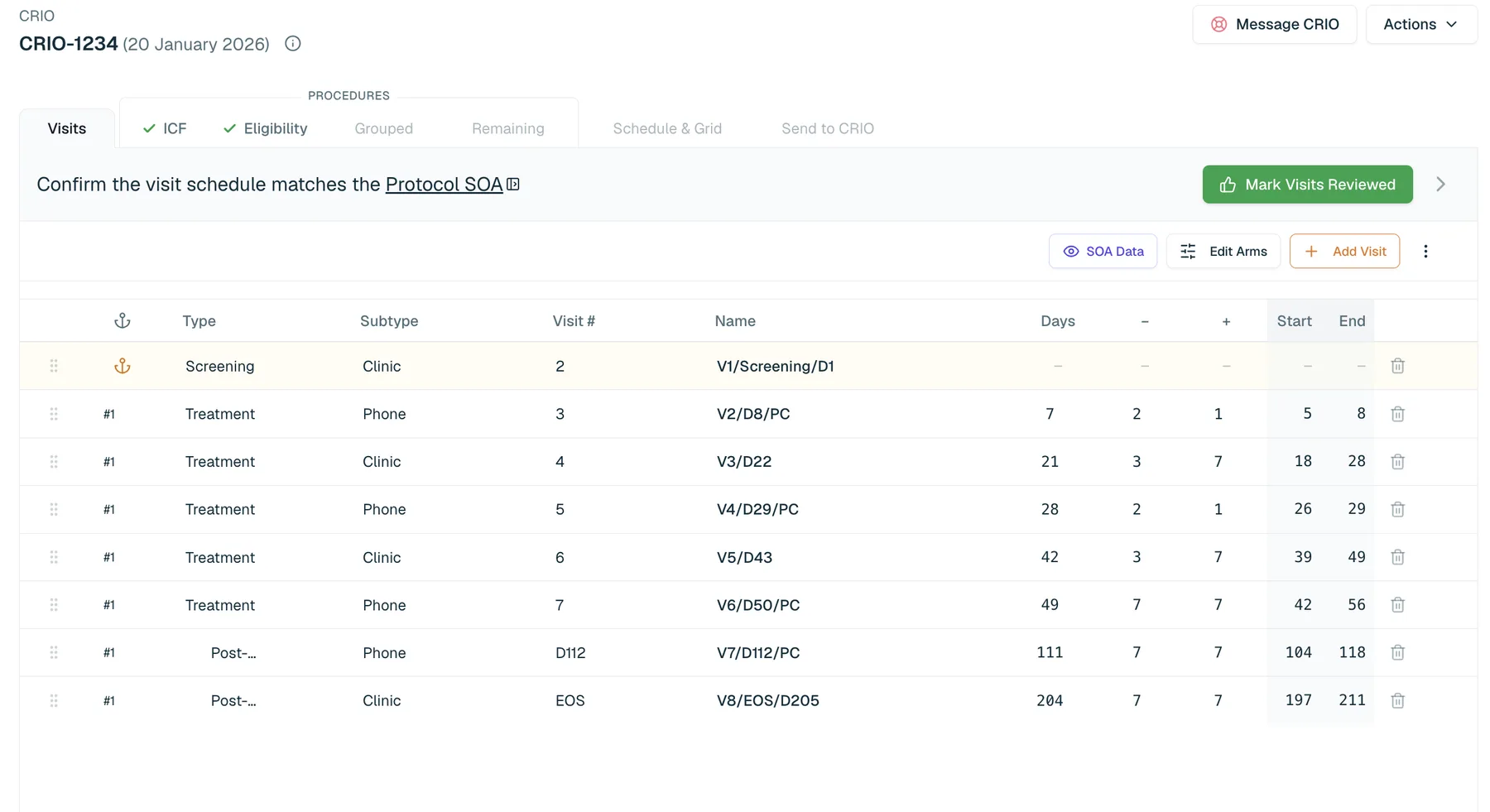The height and width of the screenshot is (812, 1490).
Task: Show SOA Data with the eye button
Action: point(1103,252)
